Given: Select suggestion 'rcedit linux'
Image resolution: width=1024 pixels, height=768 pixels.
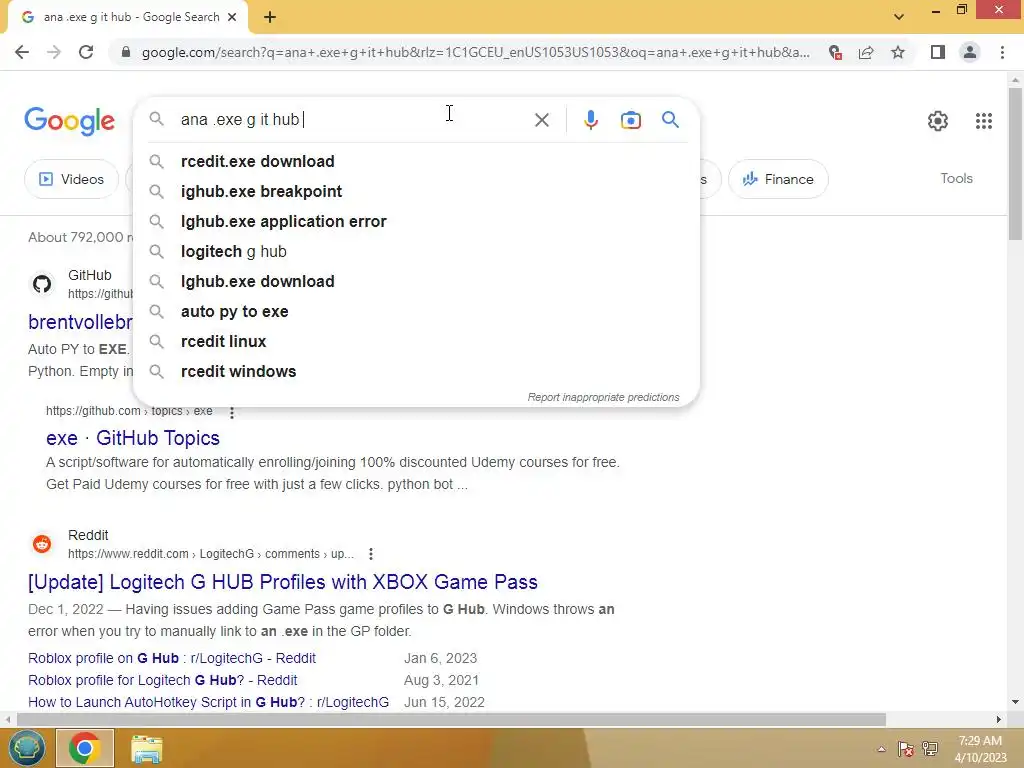Looking at the screenshot, I should [416, 342].
